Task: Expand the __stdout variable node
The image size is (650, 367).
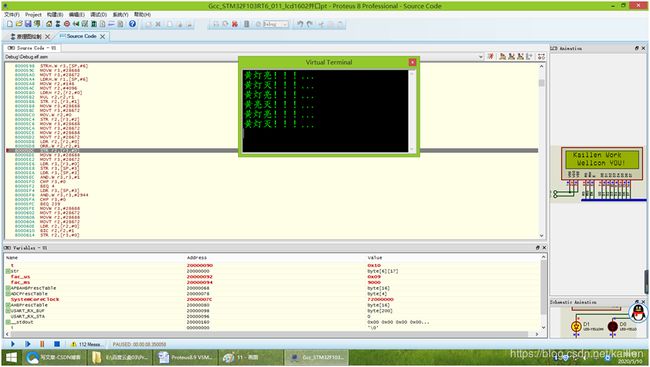Action: click(8, 322)
